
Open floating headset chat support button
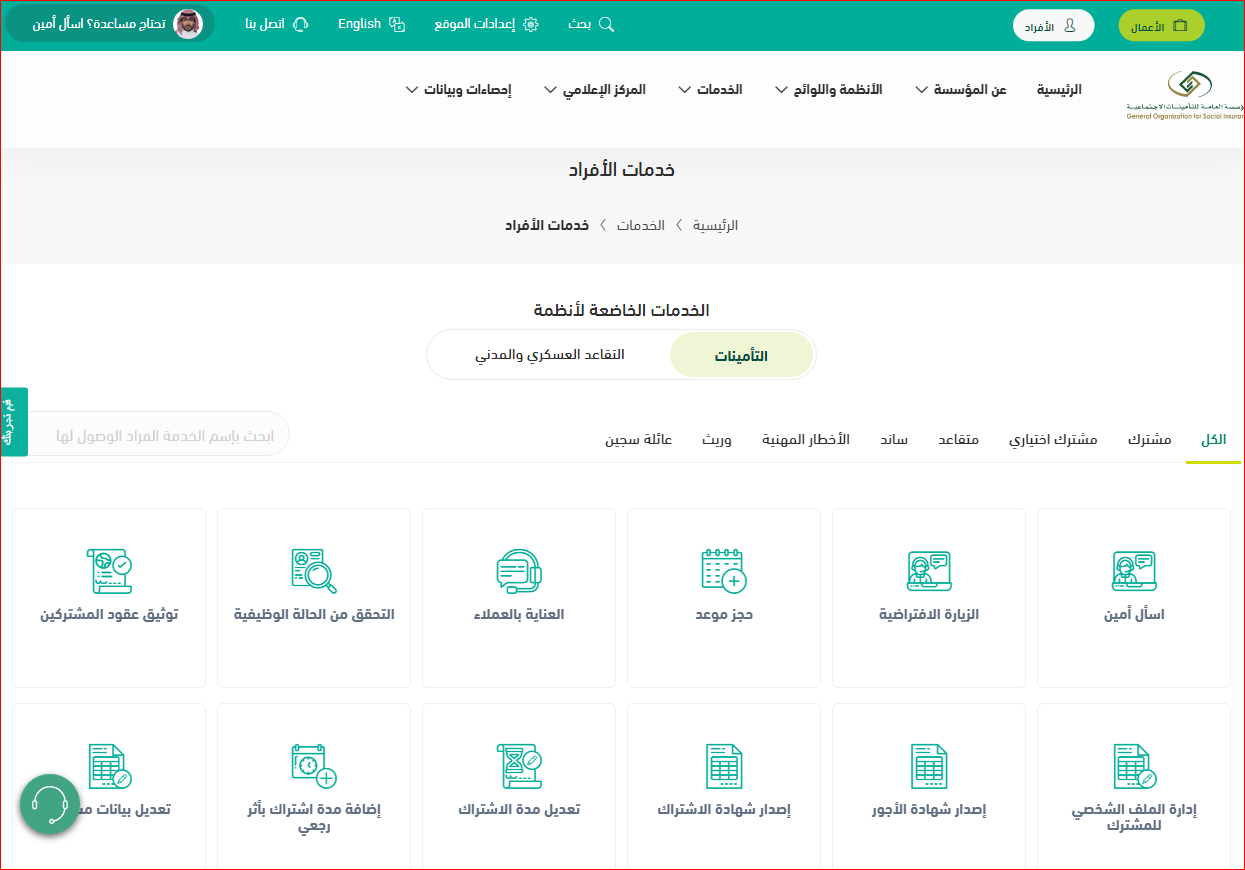coord(50,803)
